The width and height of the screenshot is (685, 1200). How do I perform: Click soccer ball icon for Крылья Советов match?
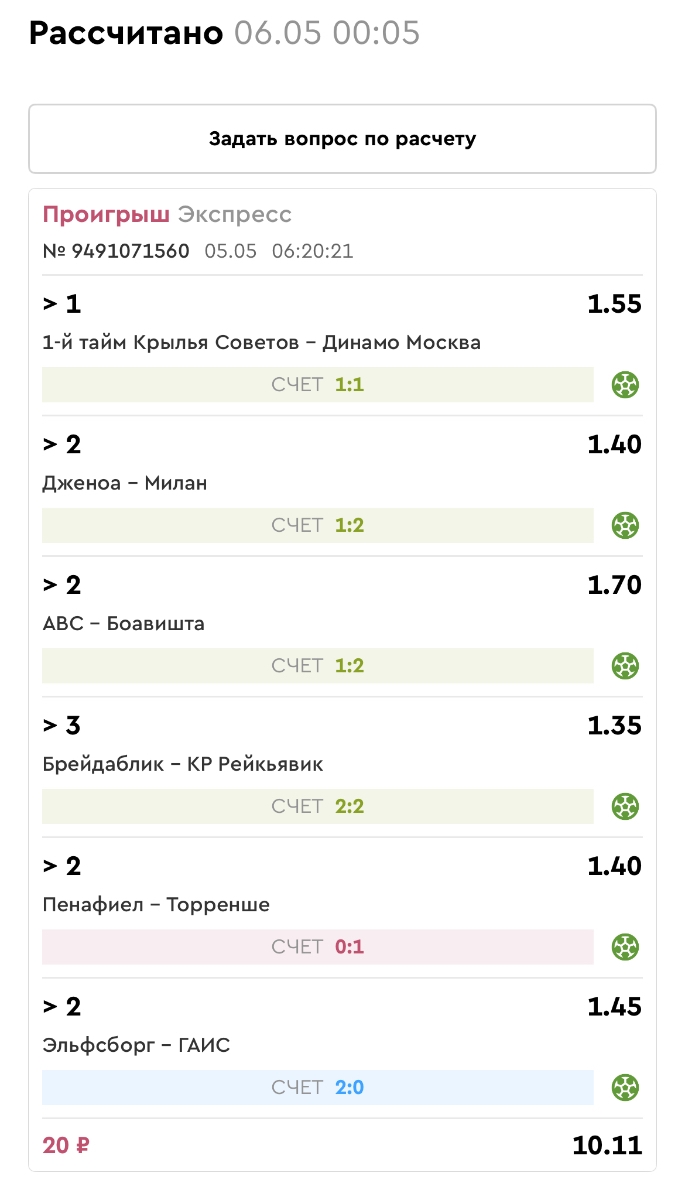(625, 384)
